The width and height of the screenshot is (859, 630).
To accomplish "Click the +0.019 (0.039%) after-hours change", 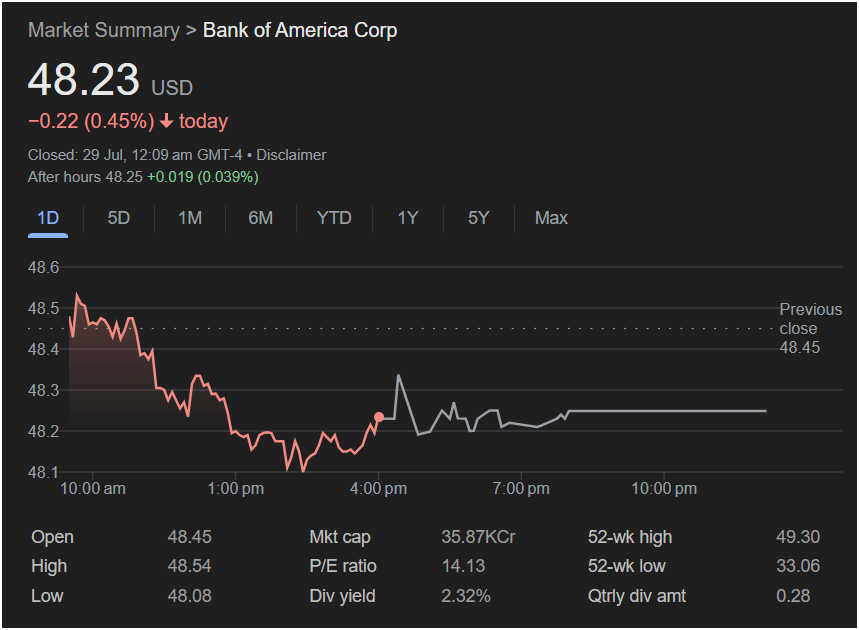I will click(203, 177).
